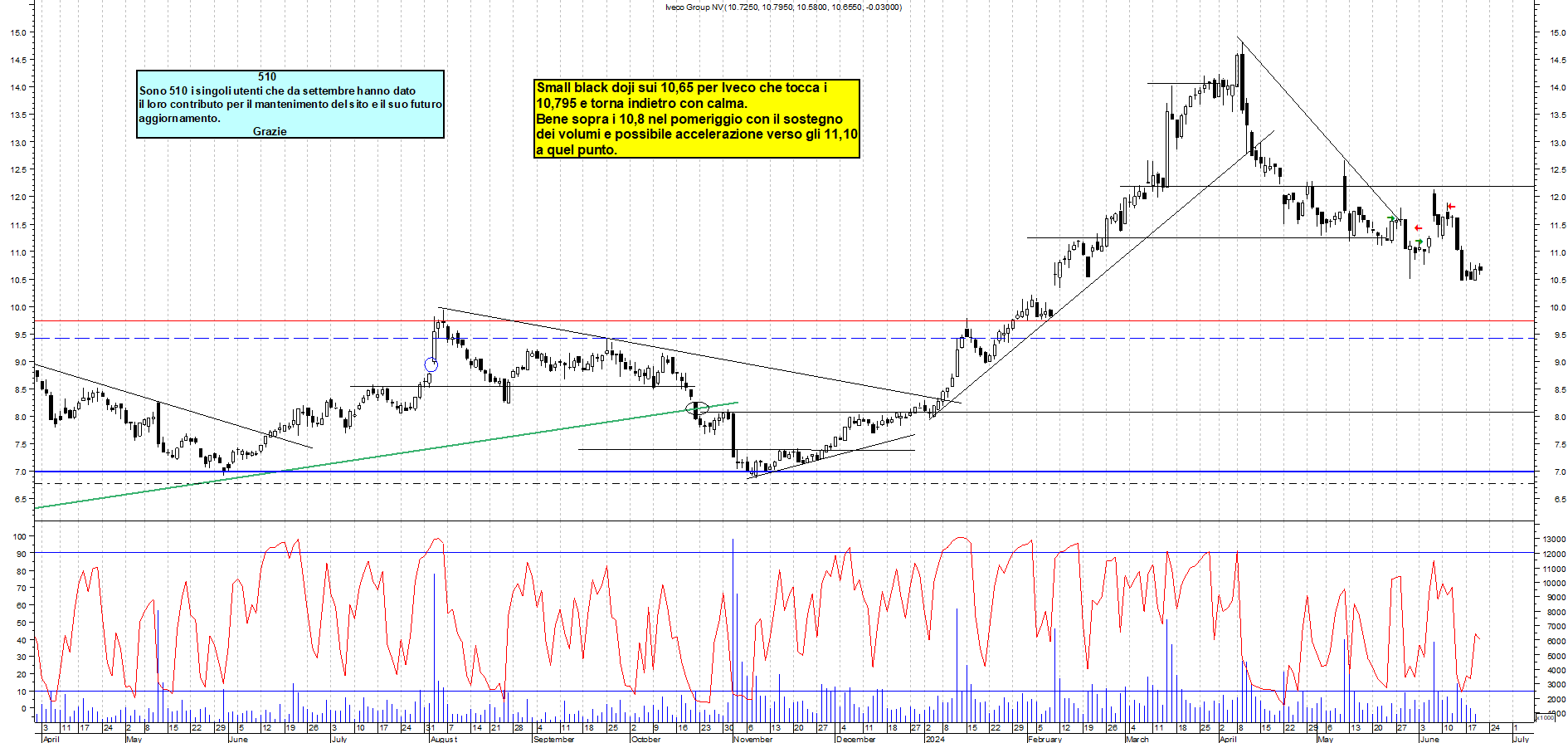Click the line starting 'Sono 510 i singoli utenti'

pyautogui.click(x=278, y=90)
